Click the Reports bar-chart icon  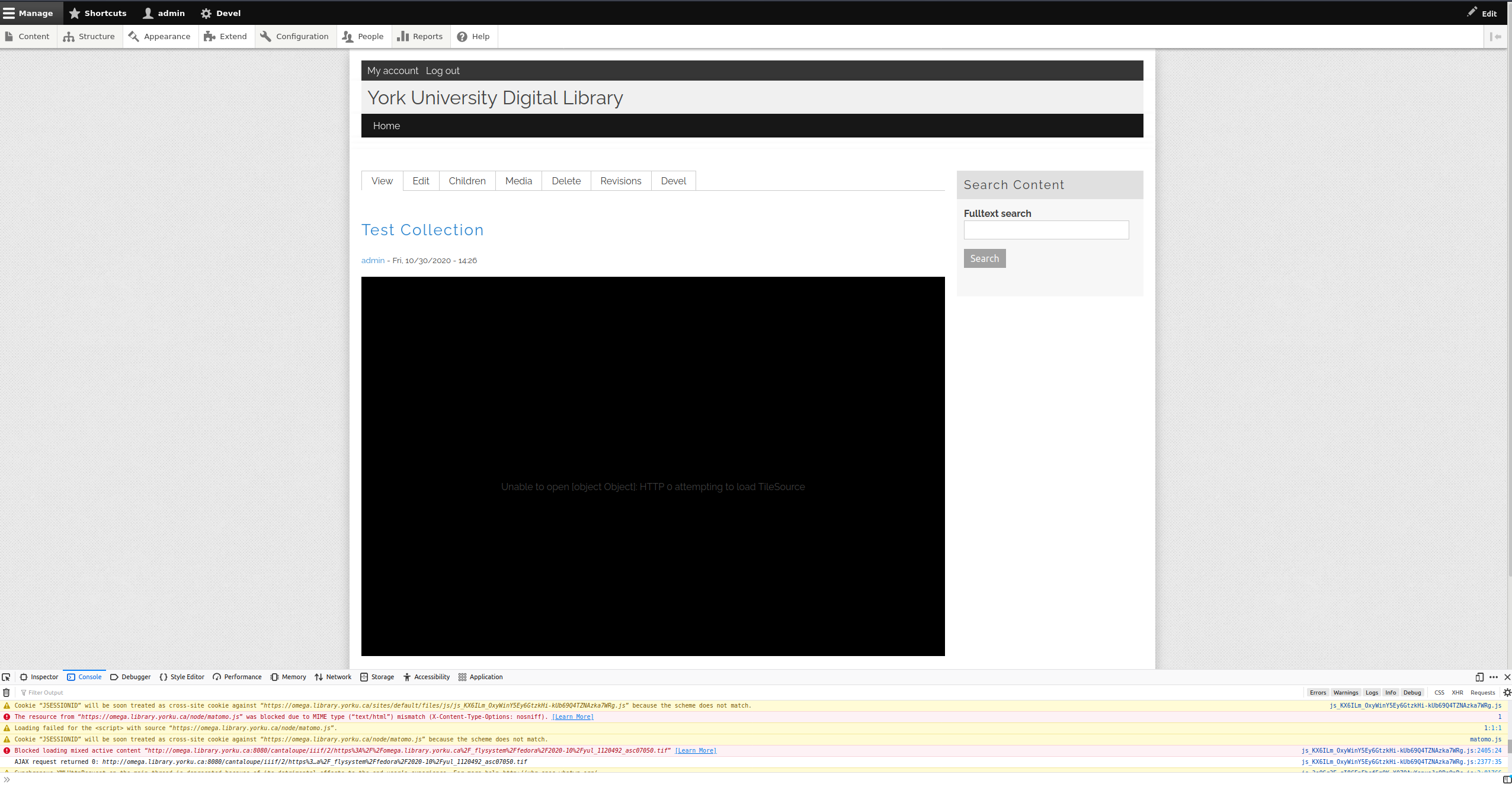pos(403,36)
